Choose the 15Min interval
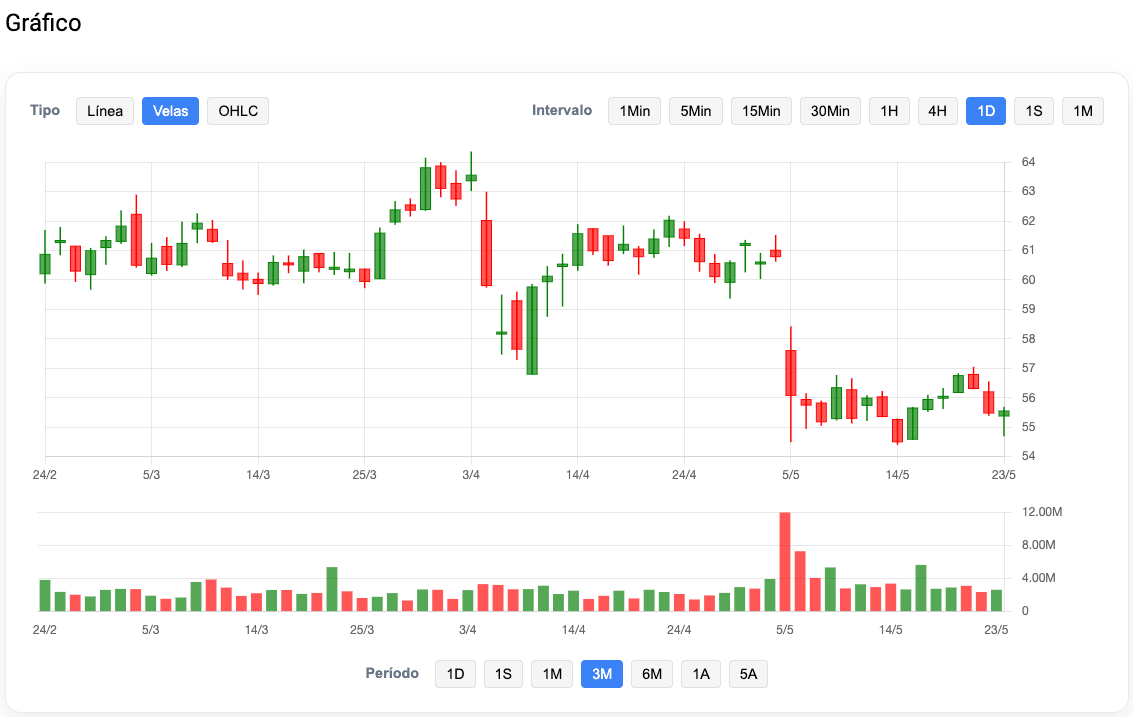Screen dimensions: 1133x717 tap(761, 110)
